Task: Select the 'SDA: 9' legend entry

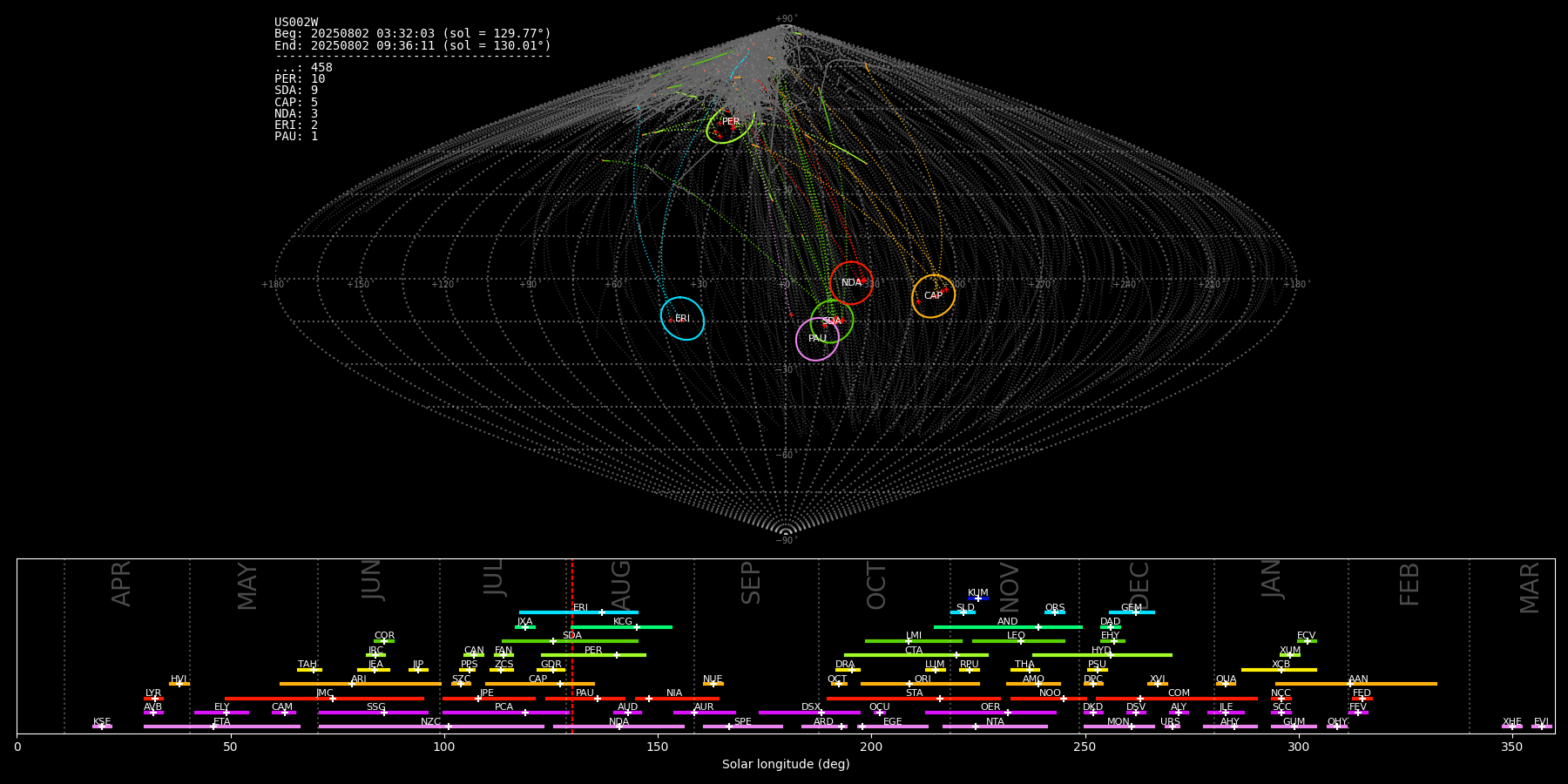Action: (x=296, y=90)
